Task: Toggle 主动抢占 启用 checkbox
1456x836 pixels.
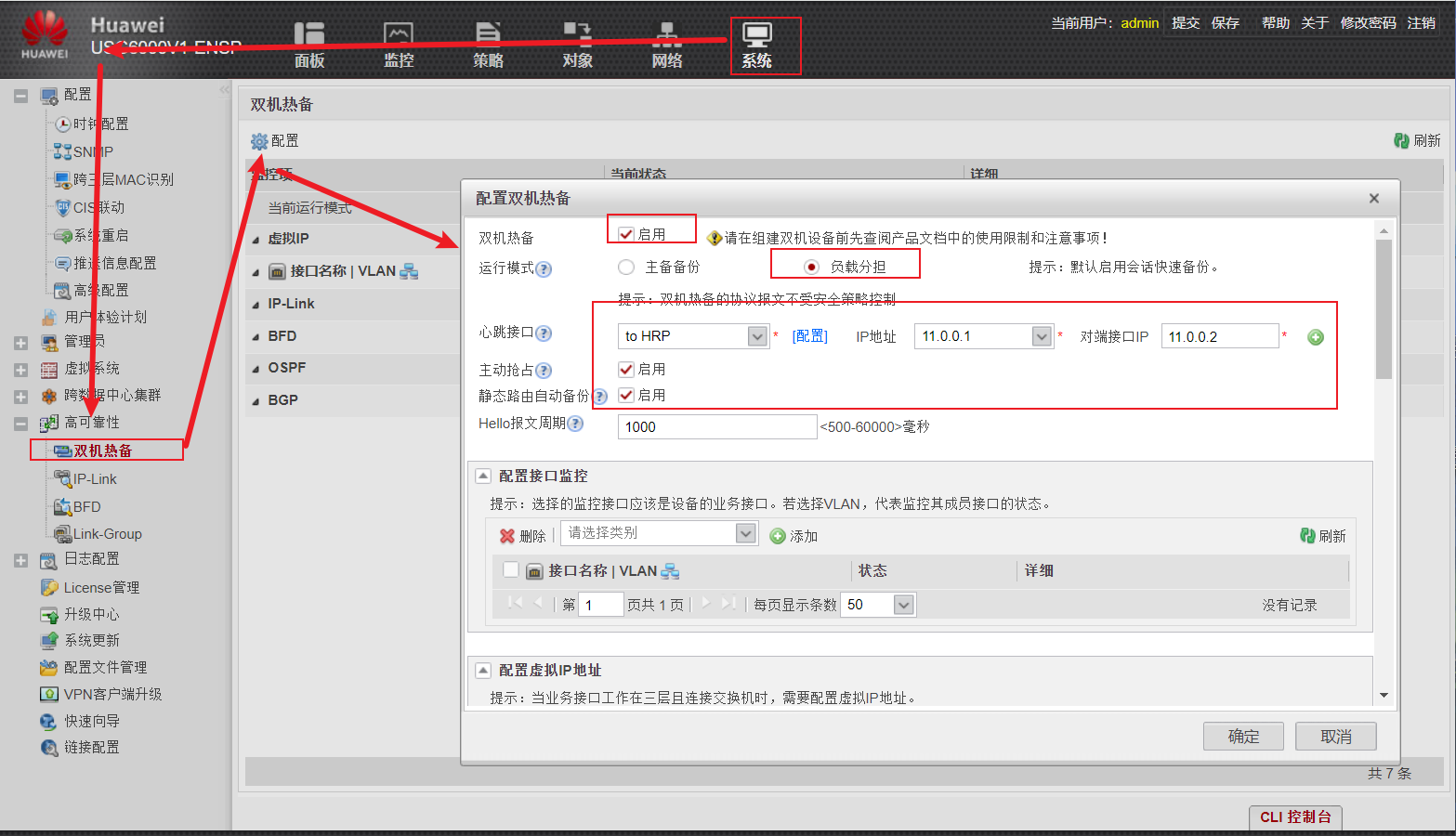Action: [x=626, y=369]
